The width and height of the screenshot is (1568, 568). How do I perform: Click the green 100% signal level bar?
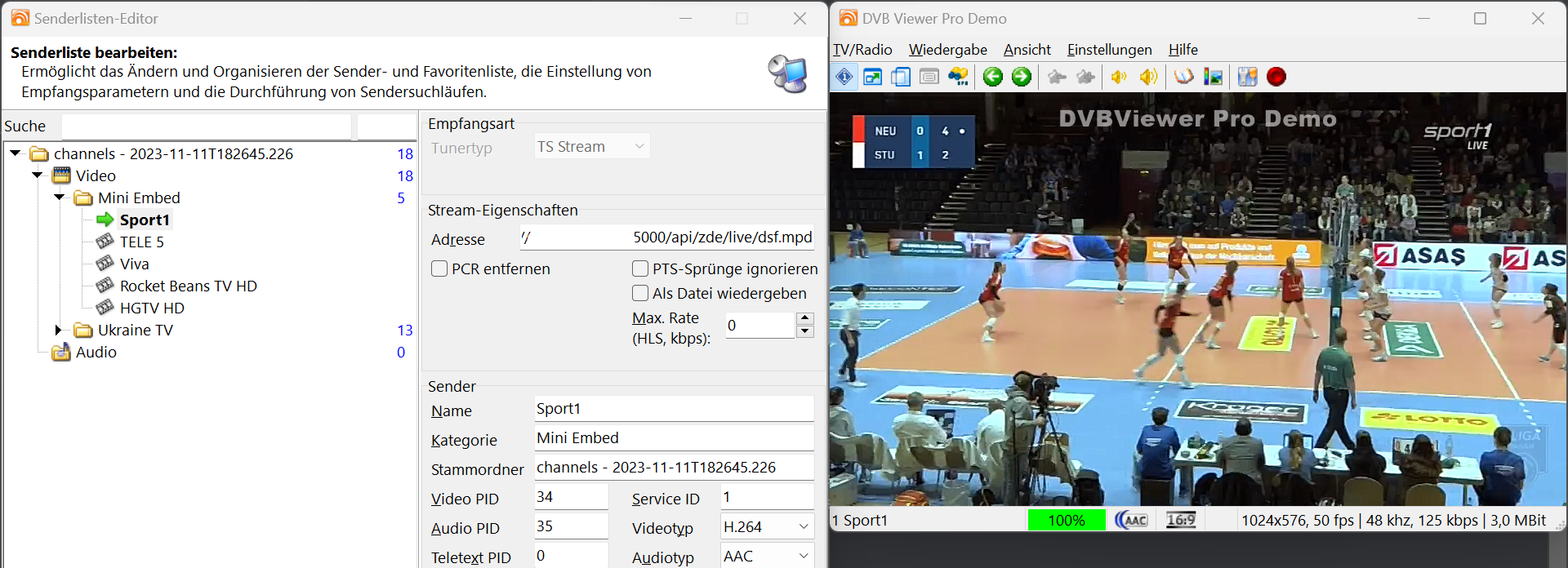pos(1067,520)
